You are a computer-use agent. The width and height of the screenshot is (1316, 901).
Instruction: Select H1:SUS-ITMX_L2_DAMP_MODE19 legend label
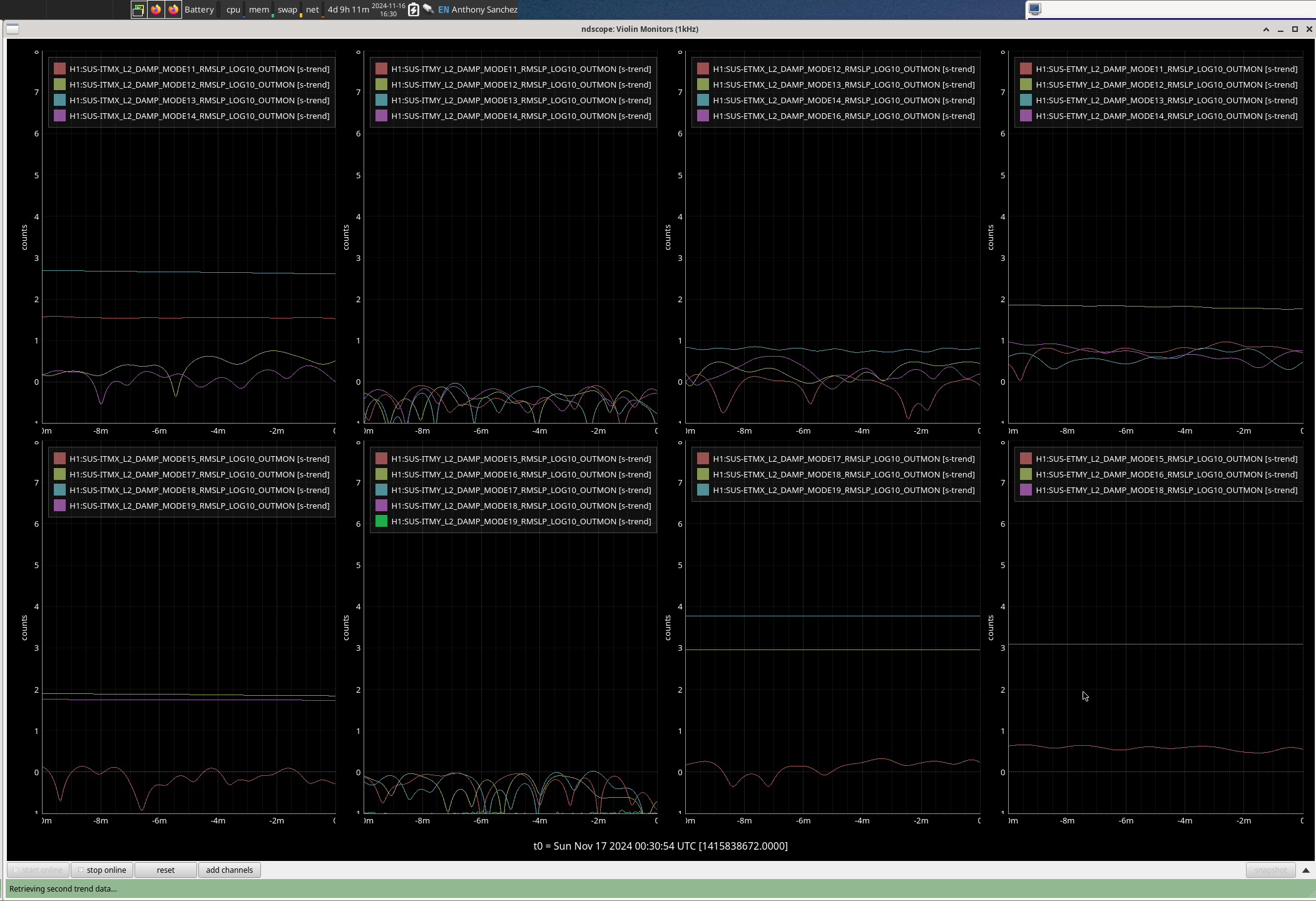200,506
